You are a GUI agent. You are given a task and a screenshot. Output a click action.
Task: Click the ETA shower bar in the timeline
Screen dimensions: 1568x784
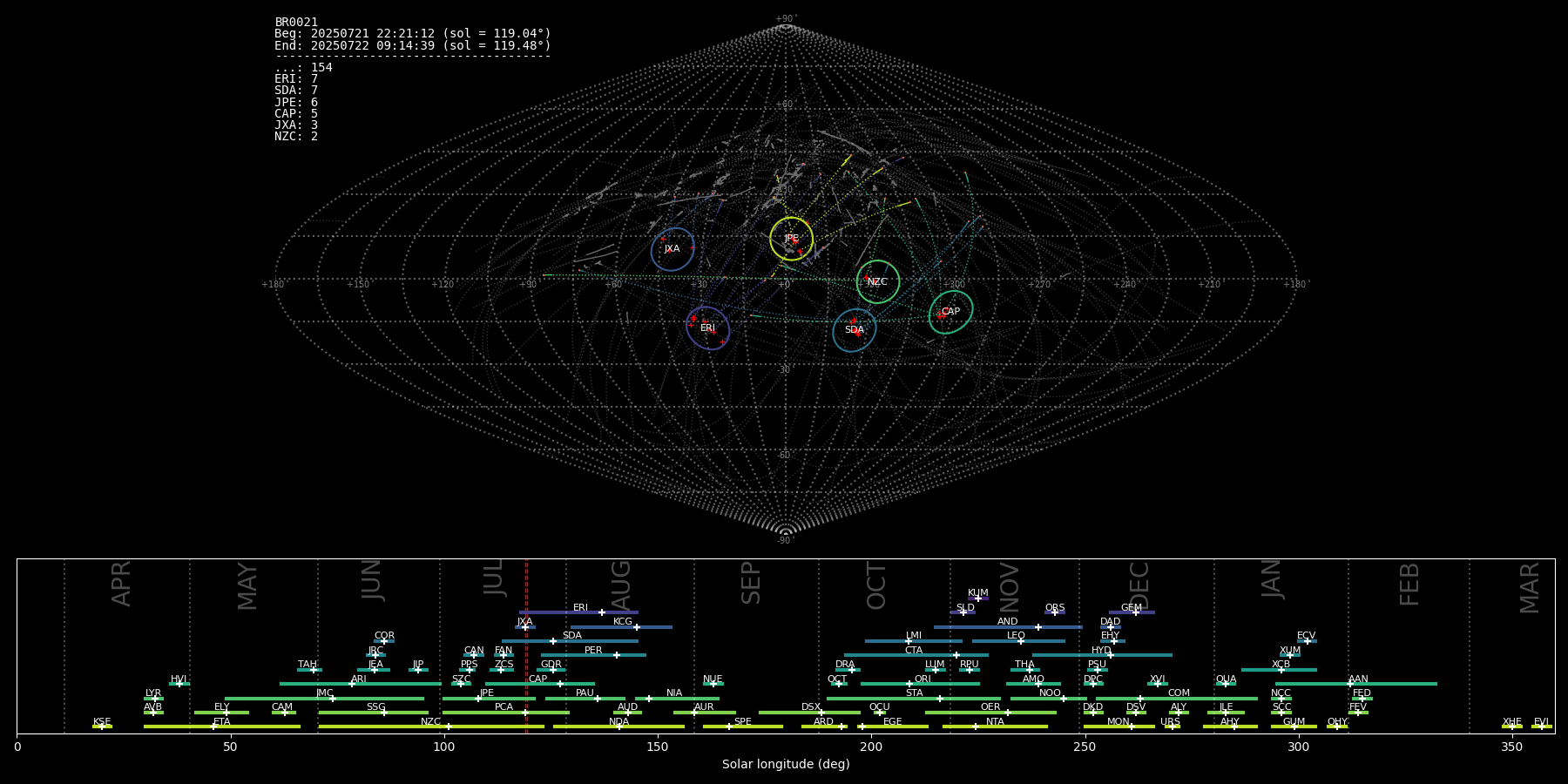(x=222, y=727)
